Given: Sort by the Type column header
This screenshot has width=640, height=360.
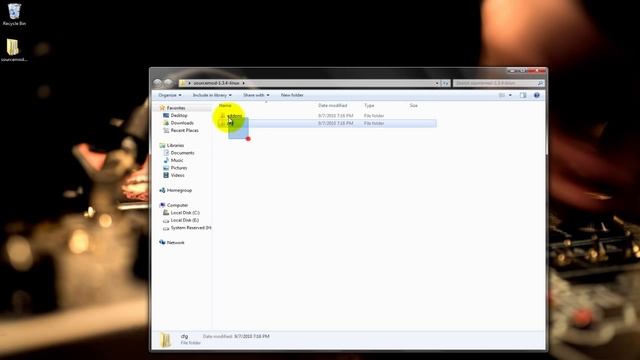Looking at the screenshot, I should pos(369,105).
